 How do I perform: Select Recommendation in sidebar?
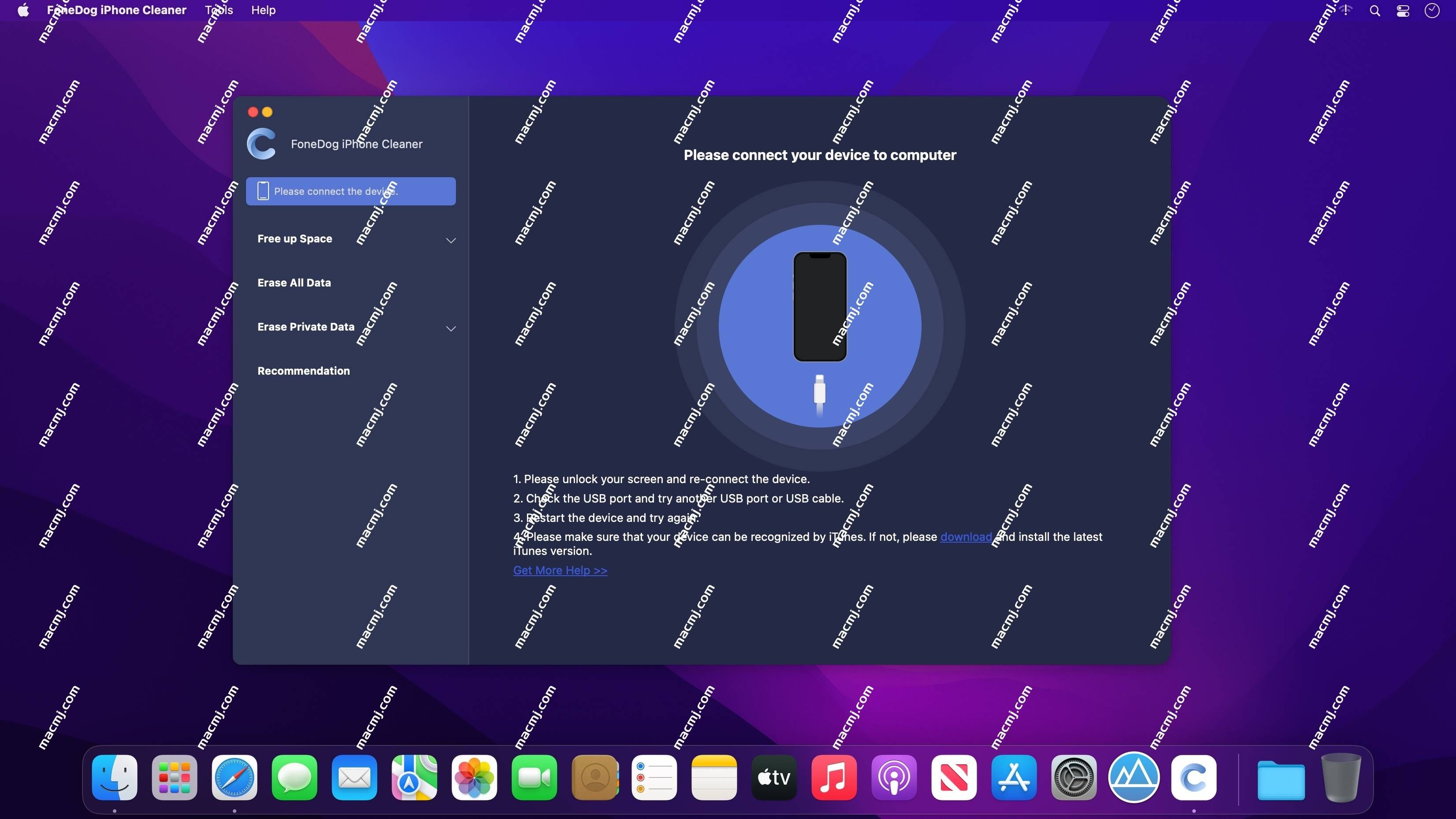tap(303, 371)
